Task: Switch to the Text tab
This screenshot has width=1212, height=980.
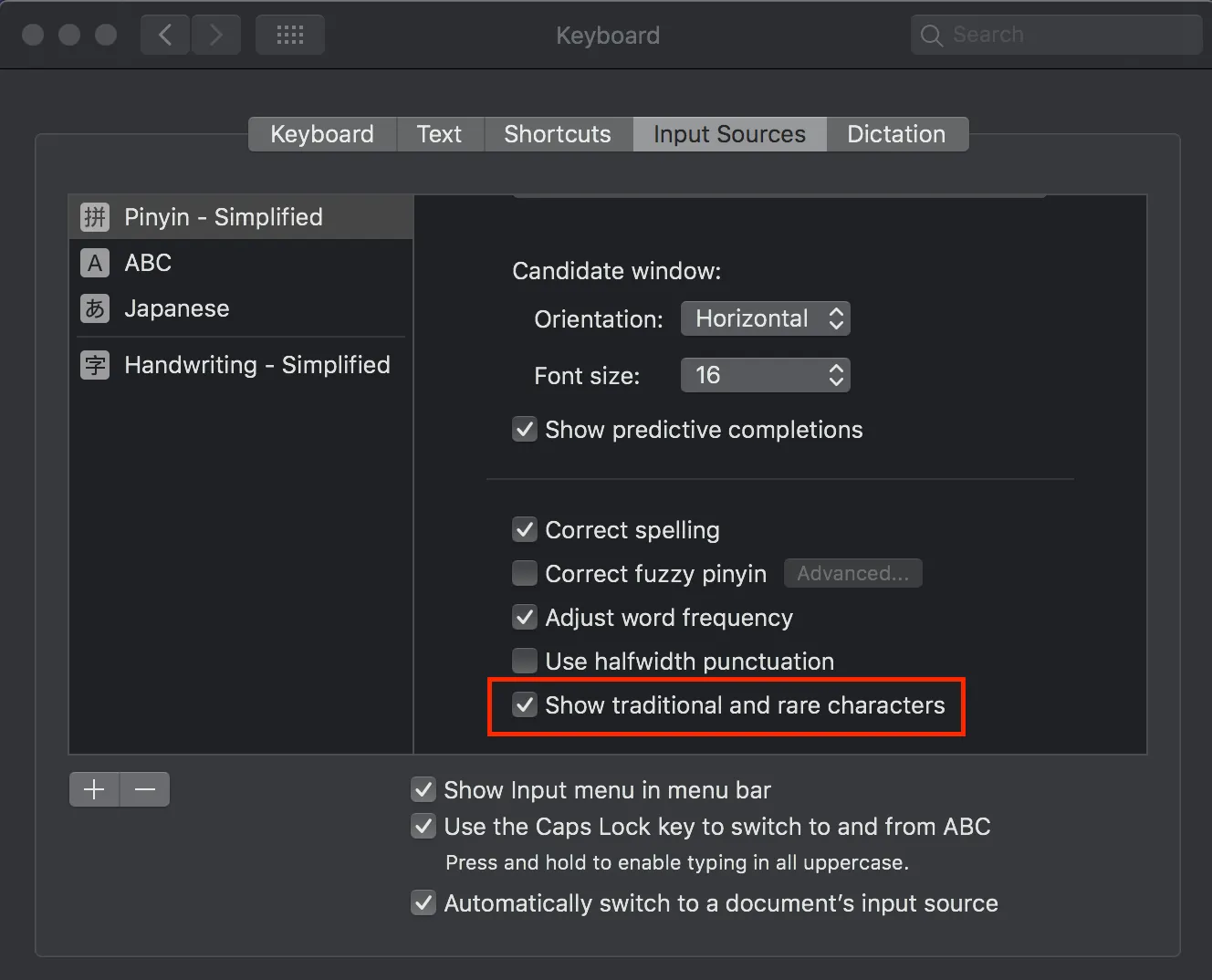Action: point(439,134)
